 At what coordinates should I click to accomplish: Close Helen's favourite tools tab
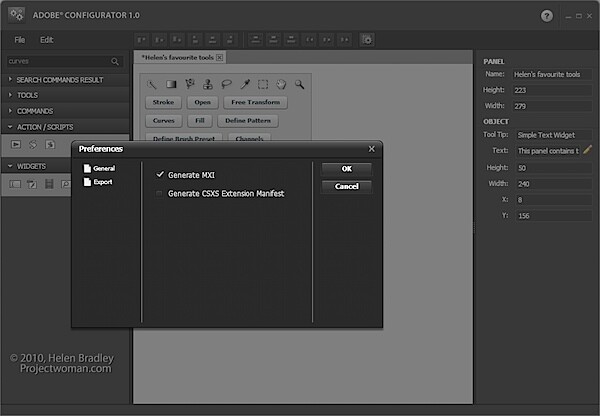tap(219, 57)
